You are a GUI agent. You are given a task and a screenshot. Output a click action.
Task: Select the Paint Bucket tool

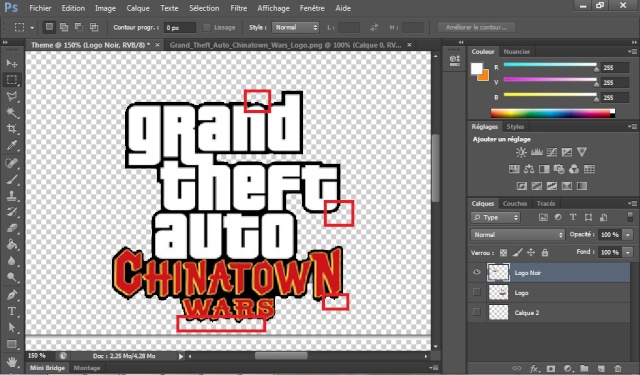12,244
